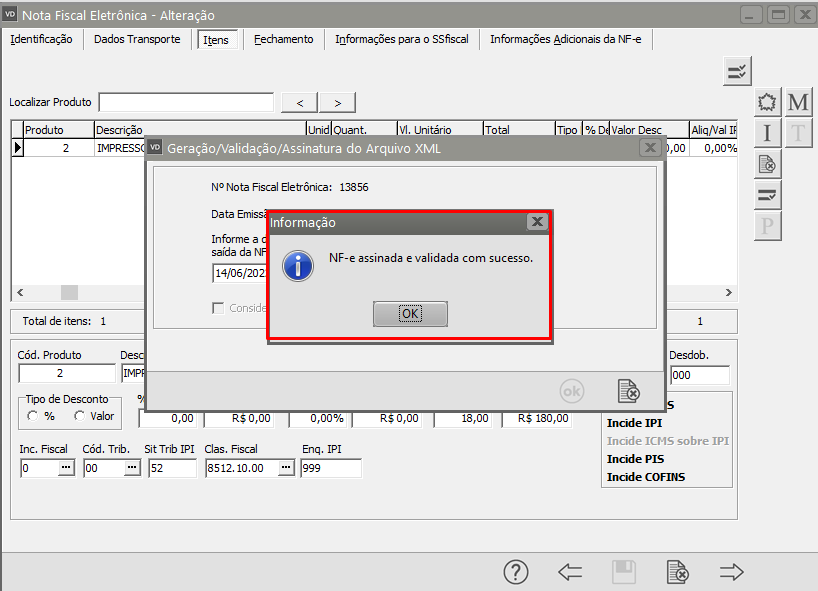Select the '%' discount type radio

33,416
